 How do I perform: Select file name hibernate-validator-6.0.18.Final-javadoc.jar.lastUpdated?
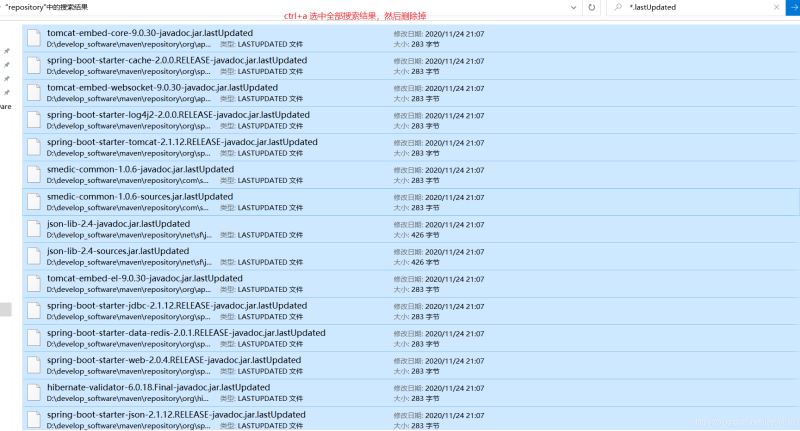[x=159, y=387]
